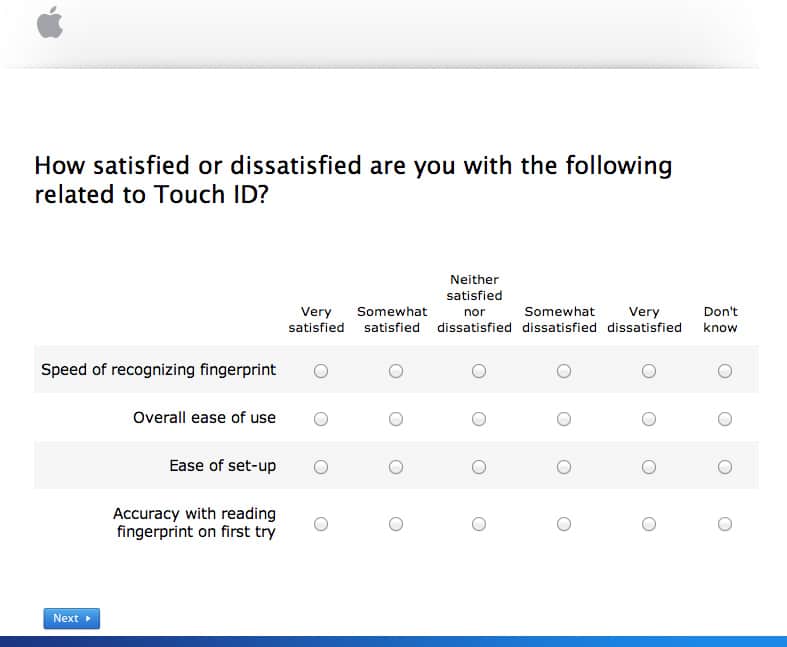Screen dimensions: 787x647
Task: Select Very satisfied for Accuracy with reading fingerprint
Action: [321, 524]
